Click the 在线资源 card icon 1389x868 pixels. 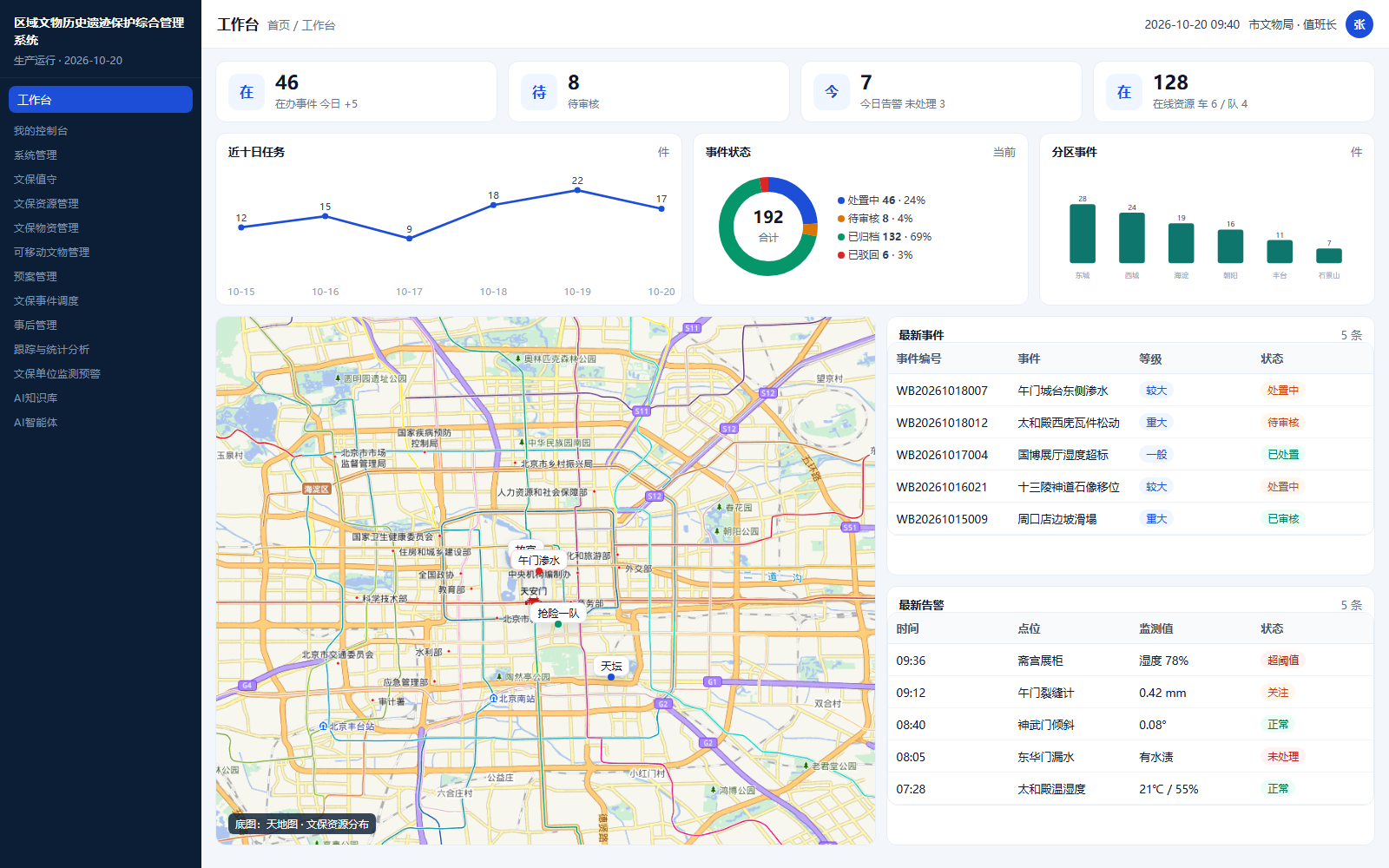(1124, 92)
